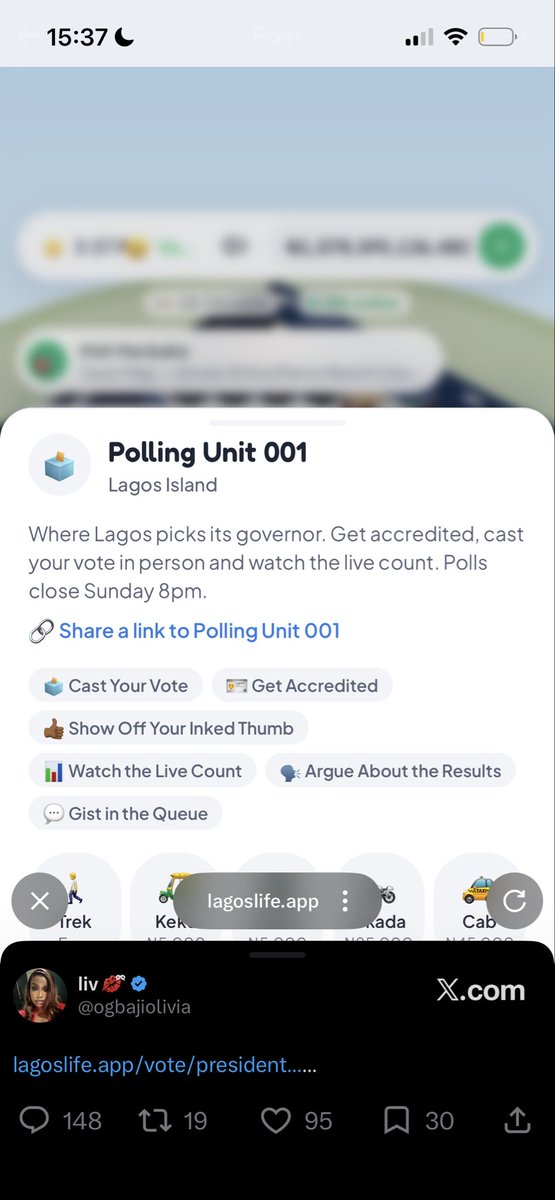Viewport: 555px width, 1200px height.
Task: Open Watch the Live Count
Action: point(143,771)
